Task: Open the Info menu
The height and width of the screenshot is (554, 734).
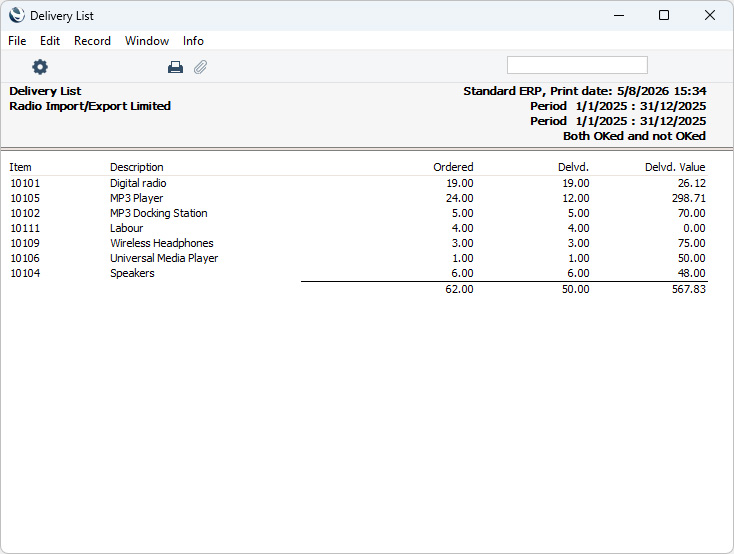Action: [x=193, y=41]
